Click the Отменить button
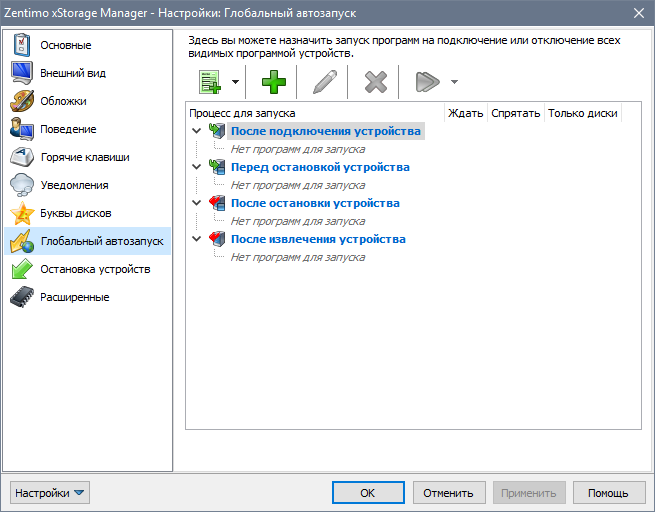 tap(449, 493)
